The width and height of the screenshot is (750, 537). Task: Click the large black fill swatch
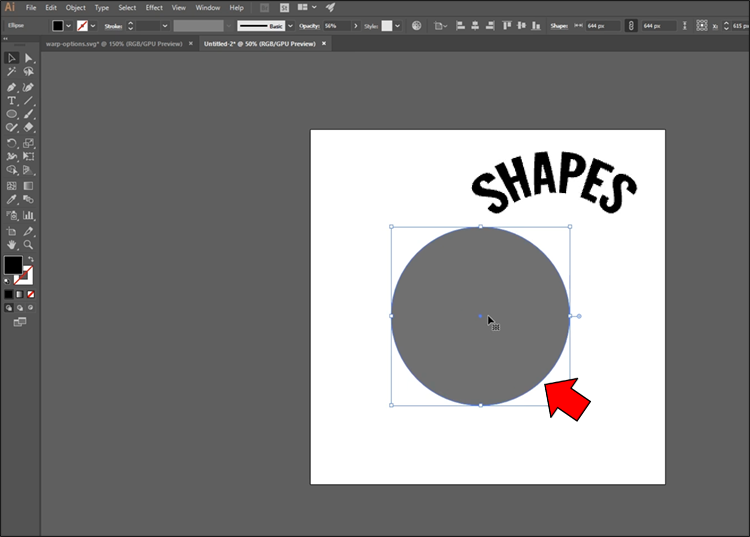click(13, 265)
